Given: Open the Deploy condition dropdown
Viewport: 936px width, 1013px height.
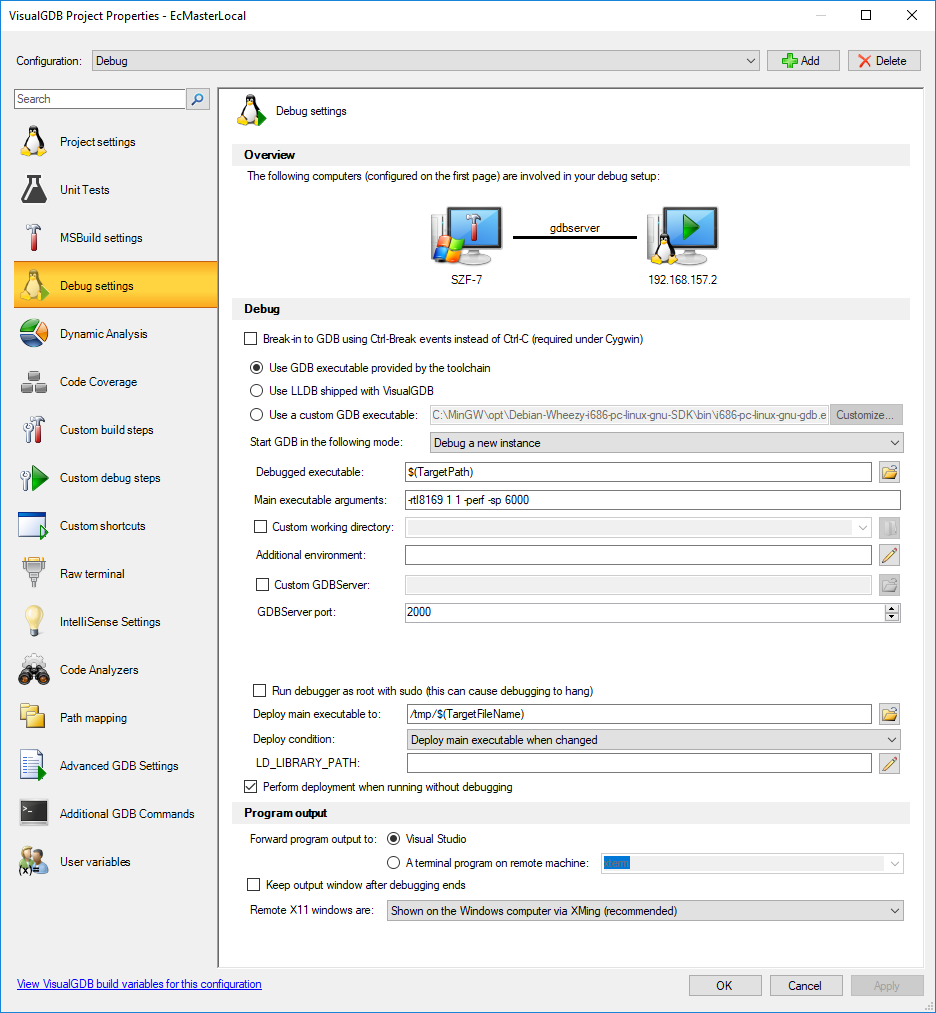Looking at the screenshot, I should tap(654, 740).
